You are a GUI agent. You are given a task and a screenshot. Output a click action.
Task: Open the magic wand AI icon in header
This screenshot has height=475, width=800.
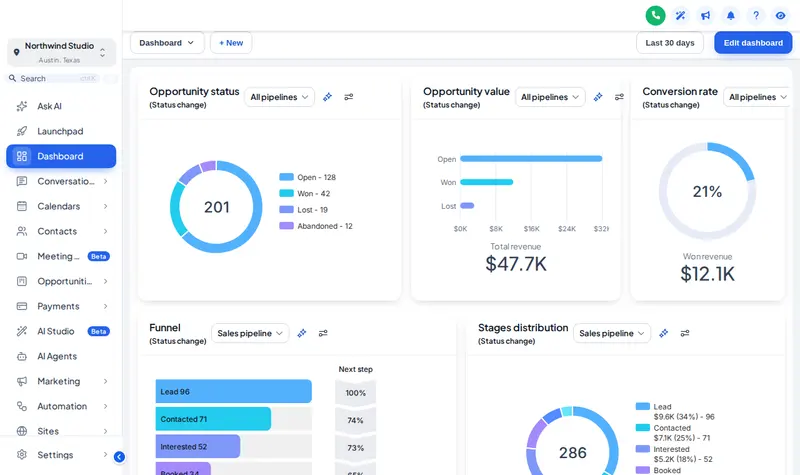pyautogui.click(x=680, y=15)
